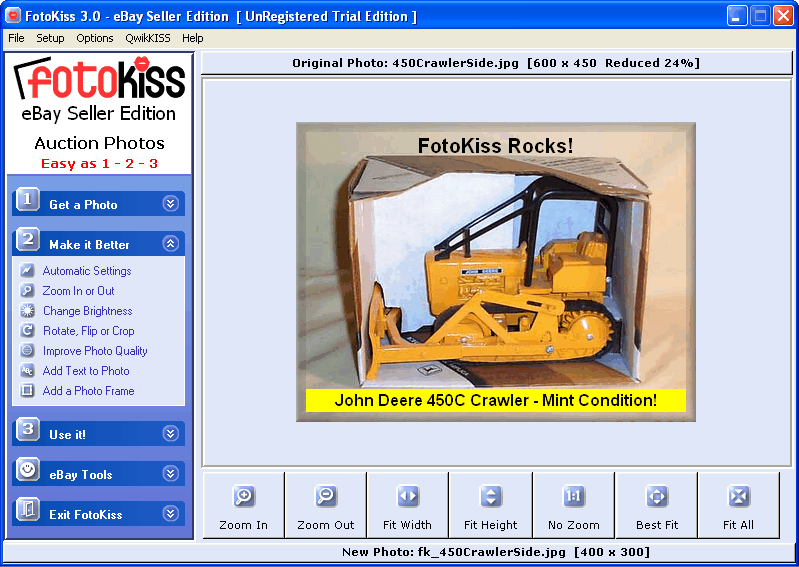Open the Add Text to Photo link
This screenshot has height=567, width=799.
(86, 371)
